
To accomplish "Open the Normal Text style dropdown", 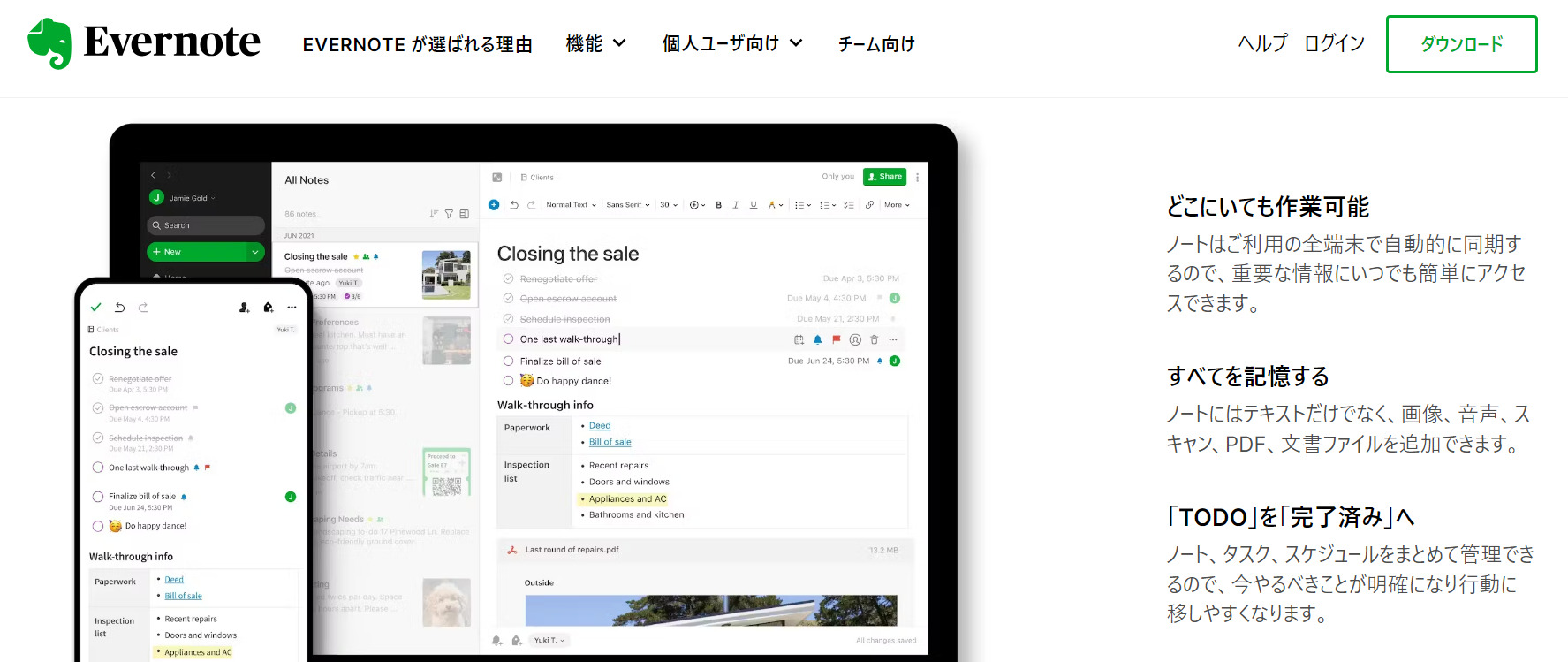I will coord(571,205).
